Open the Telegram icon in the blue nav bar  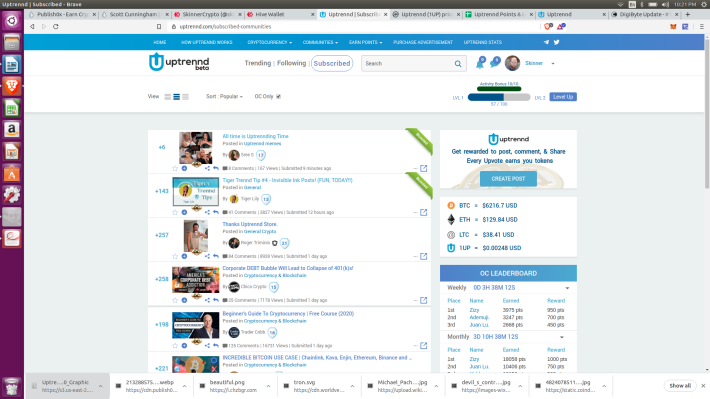pos(547,42)
